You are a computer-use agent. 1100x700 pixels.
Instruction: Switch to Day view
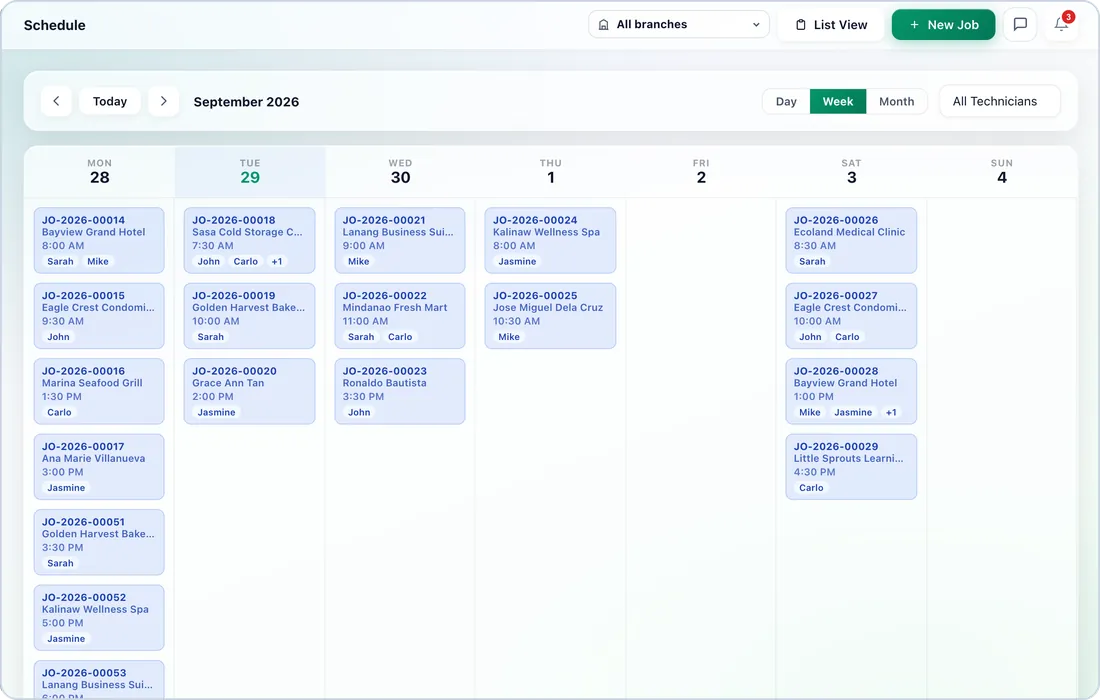pos(786,102)
